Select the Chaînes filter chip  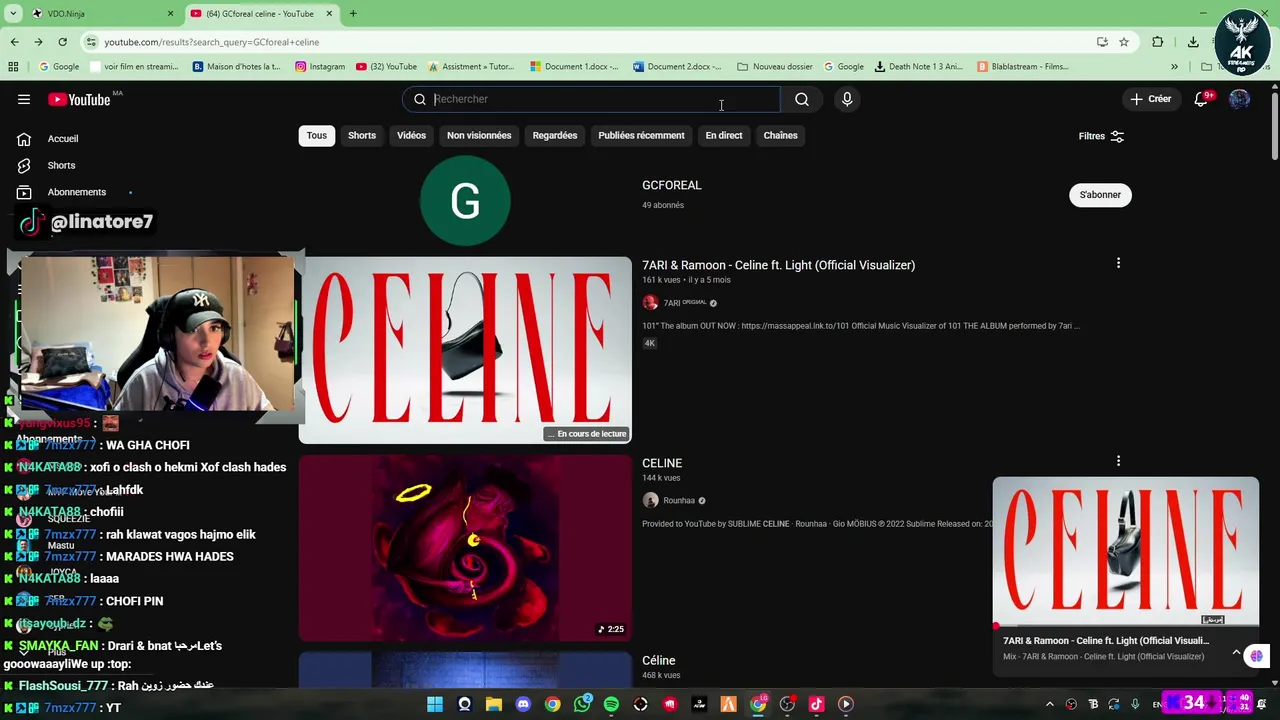[780, 136]
